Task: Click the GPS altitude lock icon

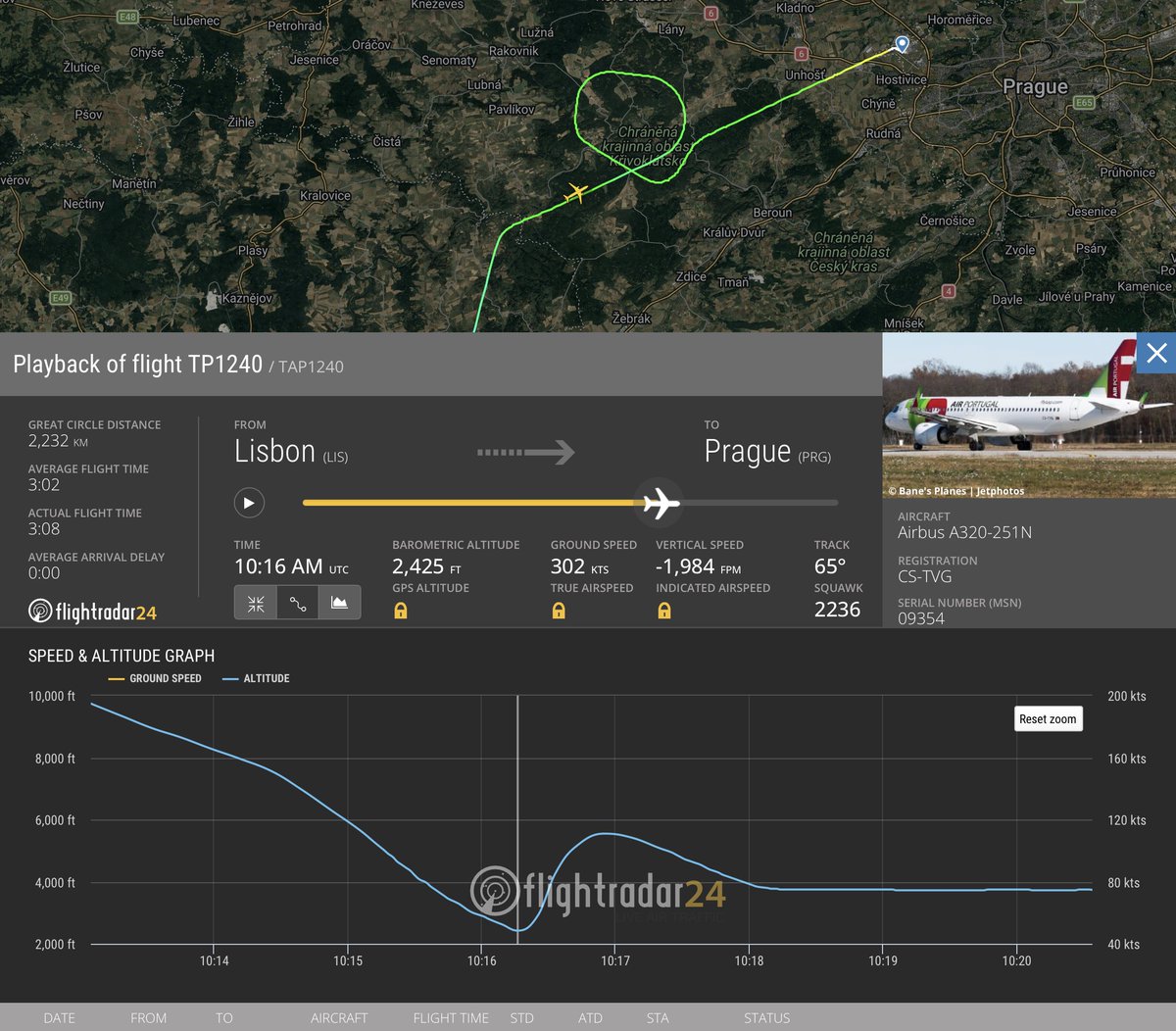Action: point(401,611)
